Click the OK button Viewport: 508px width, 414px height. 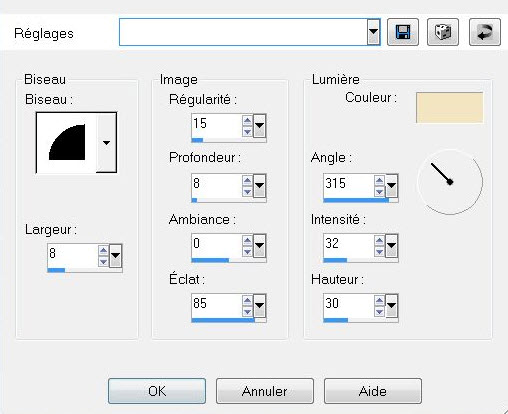pos(157,391)
